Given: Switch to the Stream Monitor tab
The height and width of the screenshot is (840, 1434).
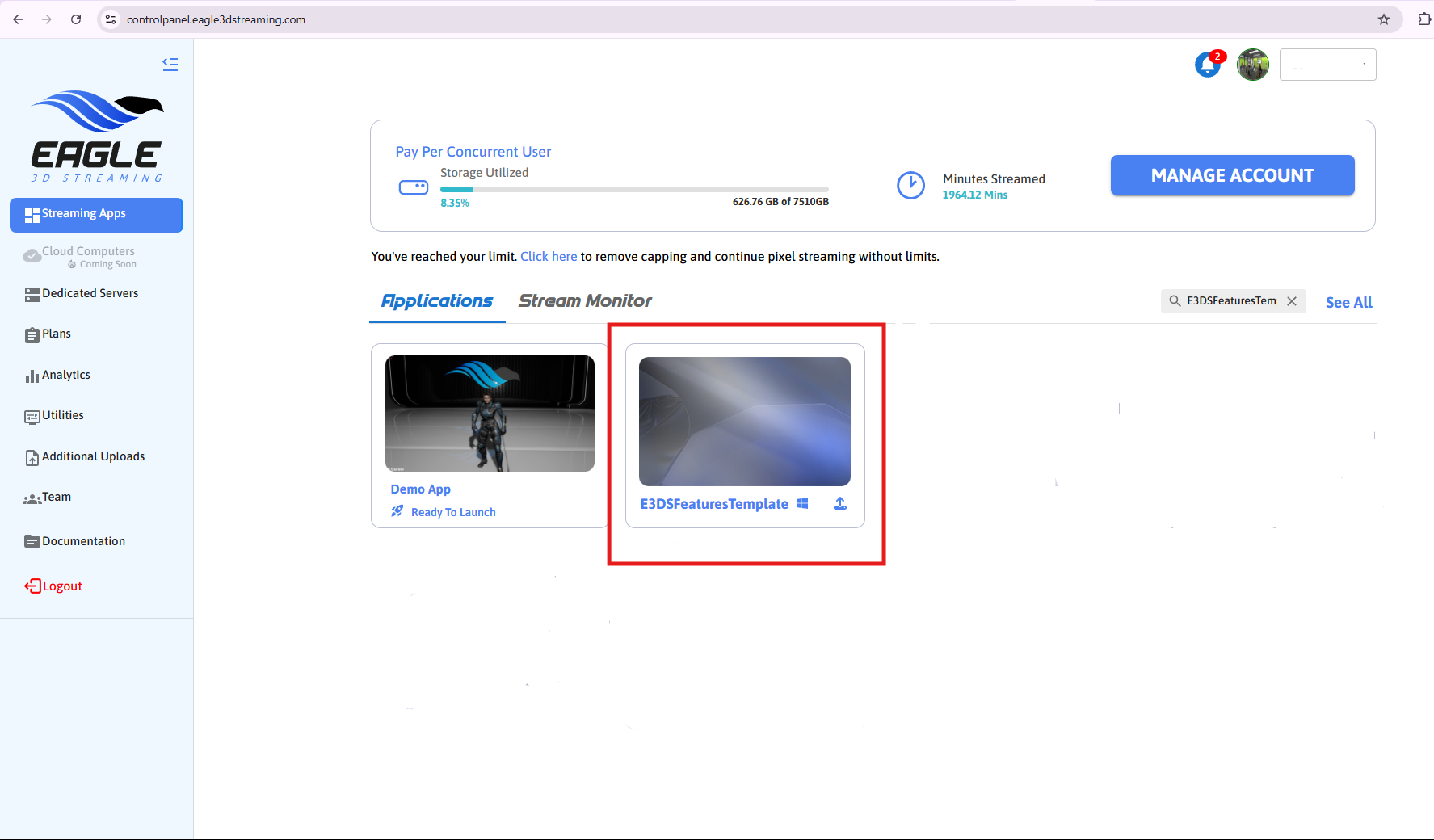Looking at the screenshot, I should tap(585, 301).
